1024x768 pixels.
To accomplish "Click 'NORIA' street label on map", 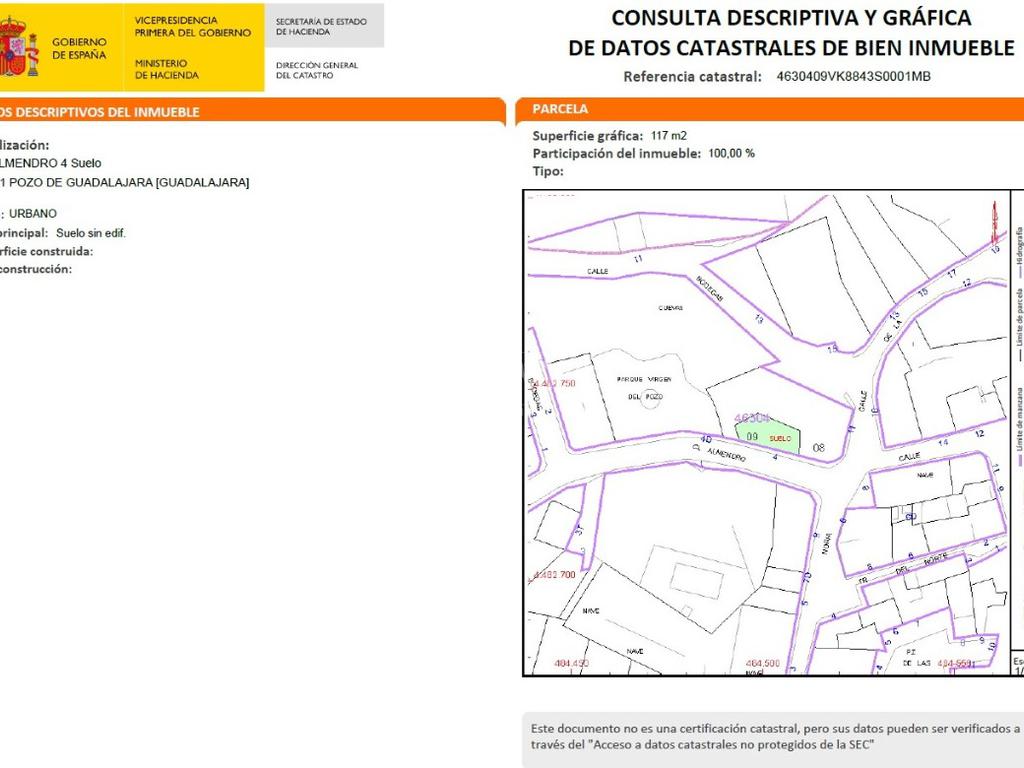I will (x=826, y=544).
